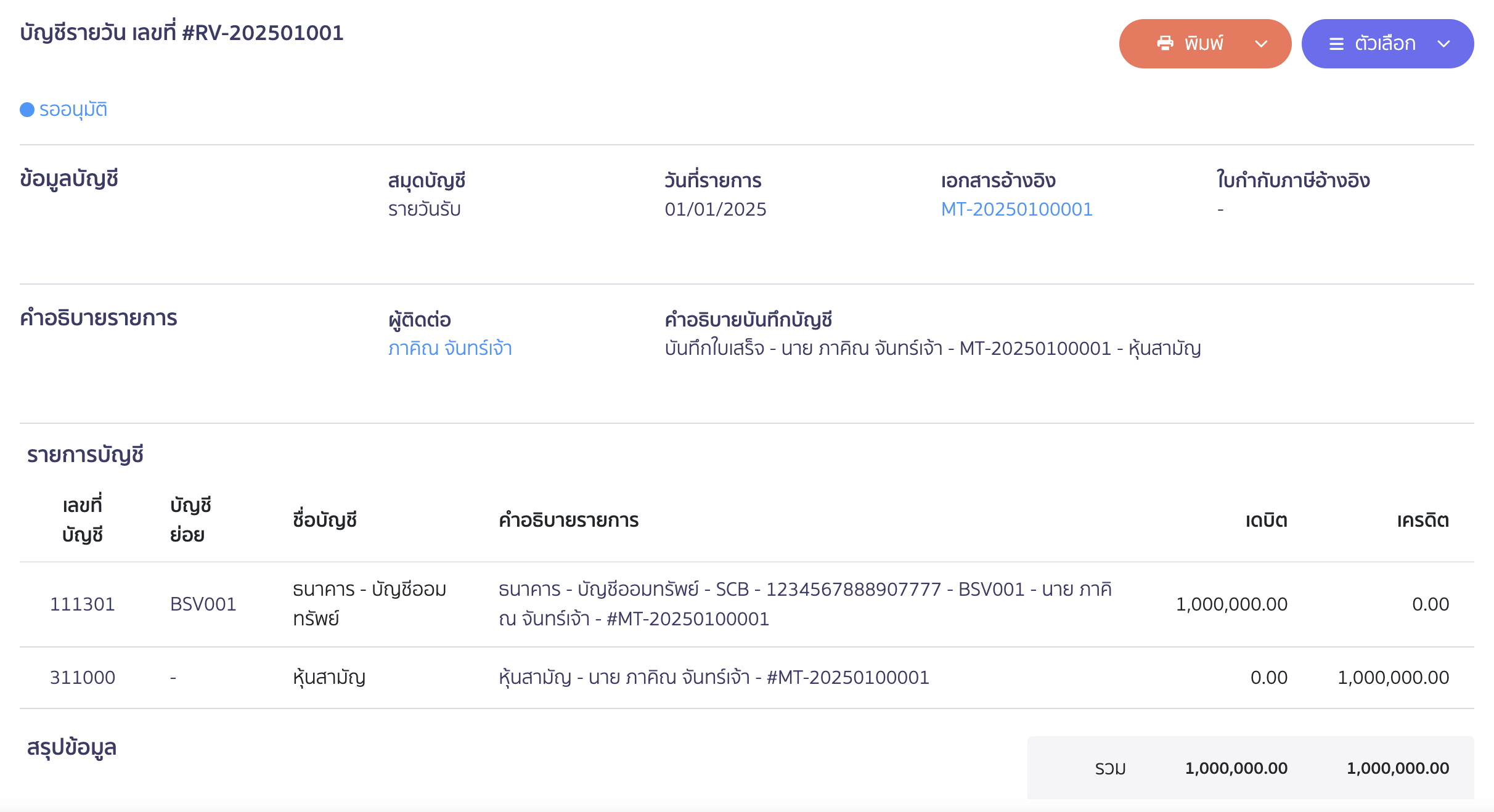Click description starting ธนาคาร - บัญชีออมทรัพย์ - SCB
The height and width of the screenshot is (812, 1494).
(805, 604)
